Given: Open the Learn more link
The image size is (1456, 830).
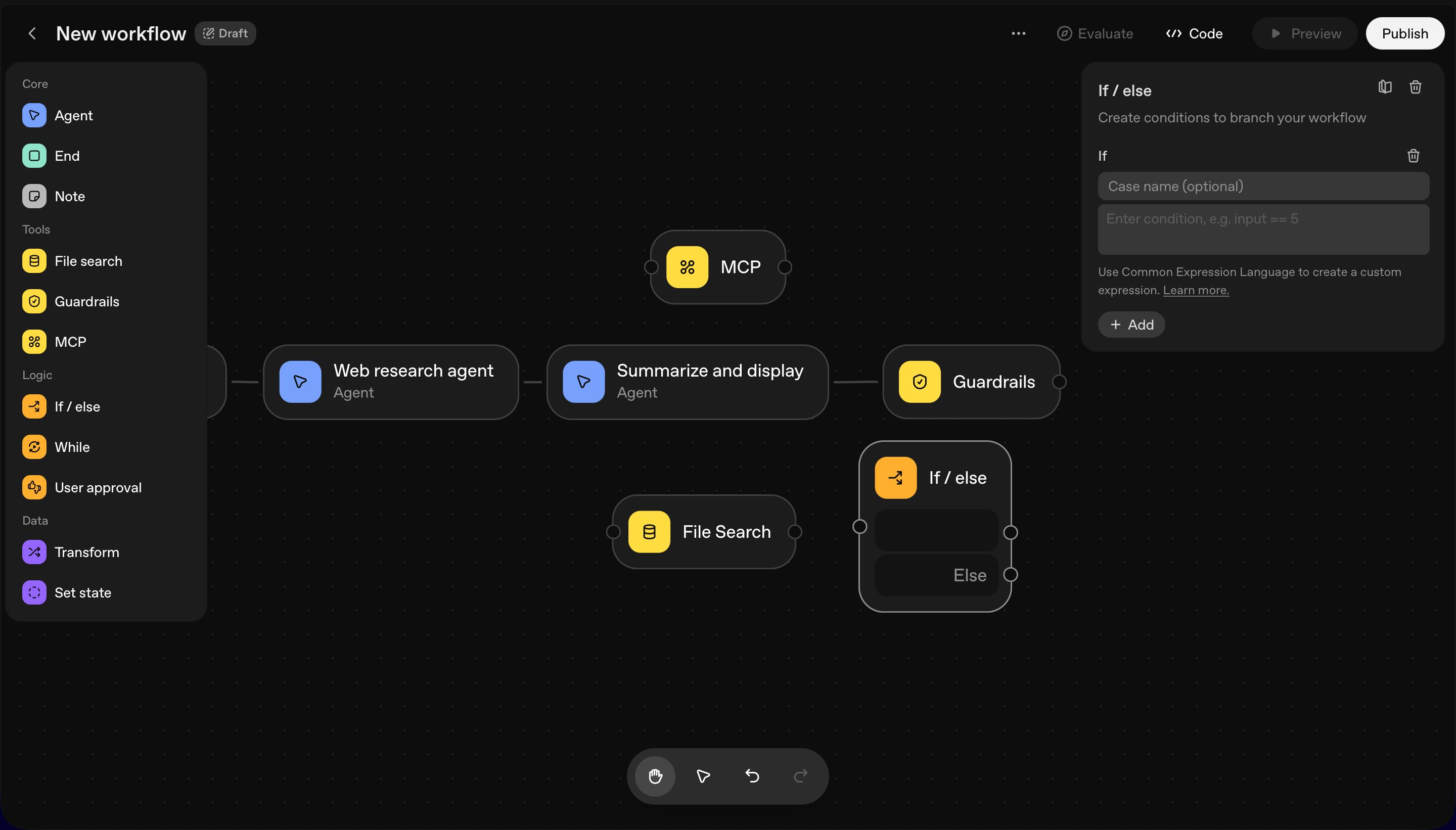Looking at the screenshot, I should pos(1196,290).
